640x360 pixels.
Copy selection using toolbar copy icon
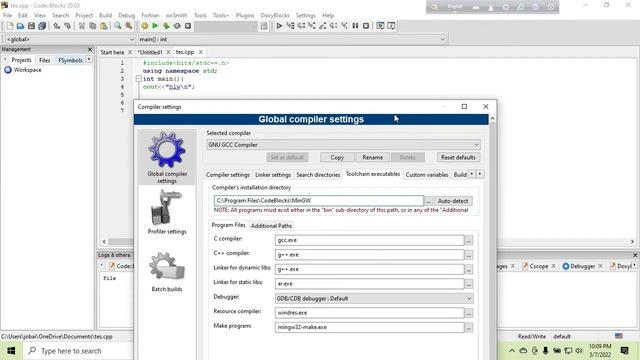[93, 26]
